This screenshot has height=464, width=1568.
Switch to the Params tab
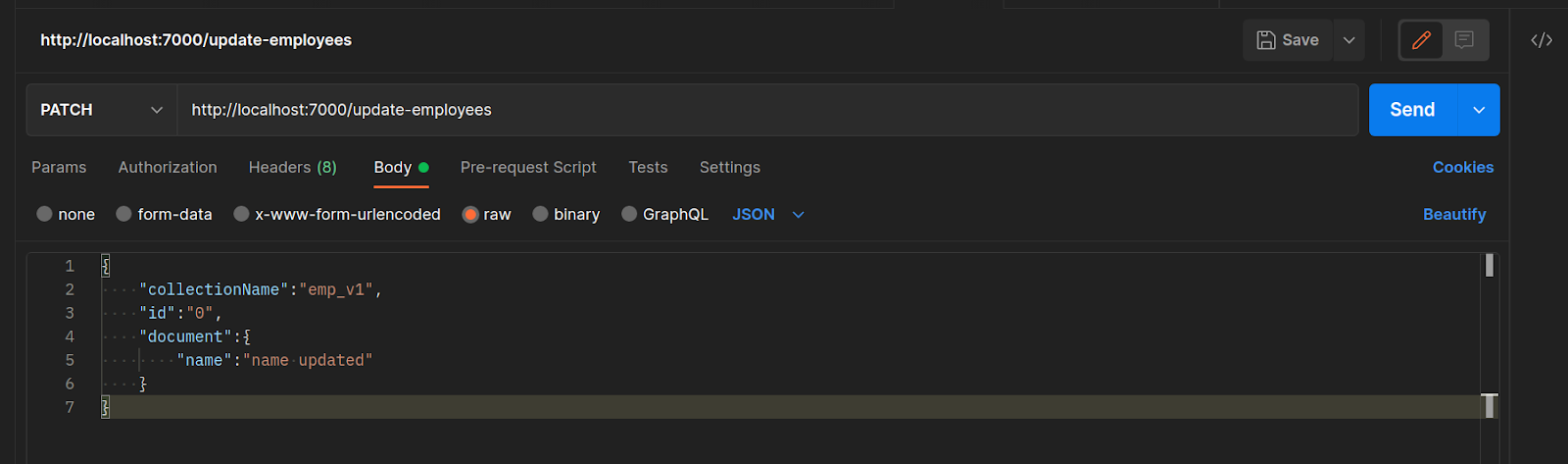point(59,168)
